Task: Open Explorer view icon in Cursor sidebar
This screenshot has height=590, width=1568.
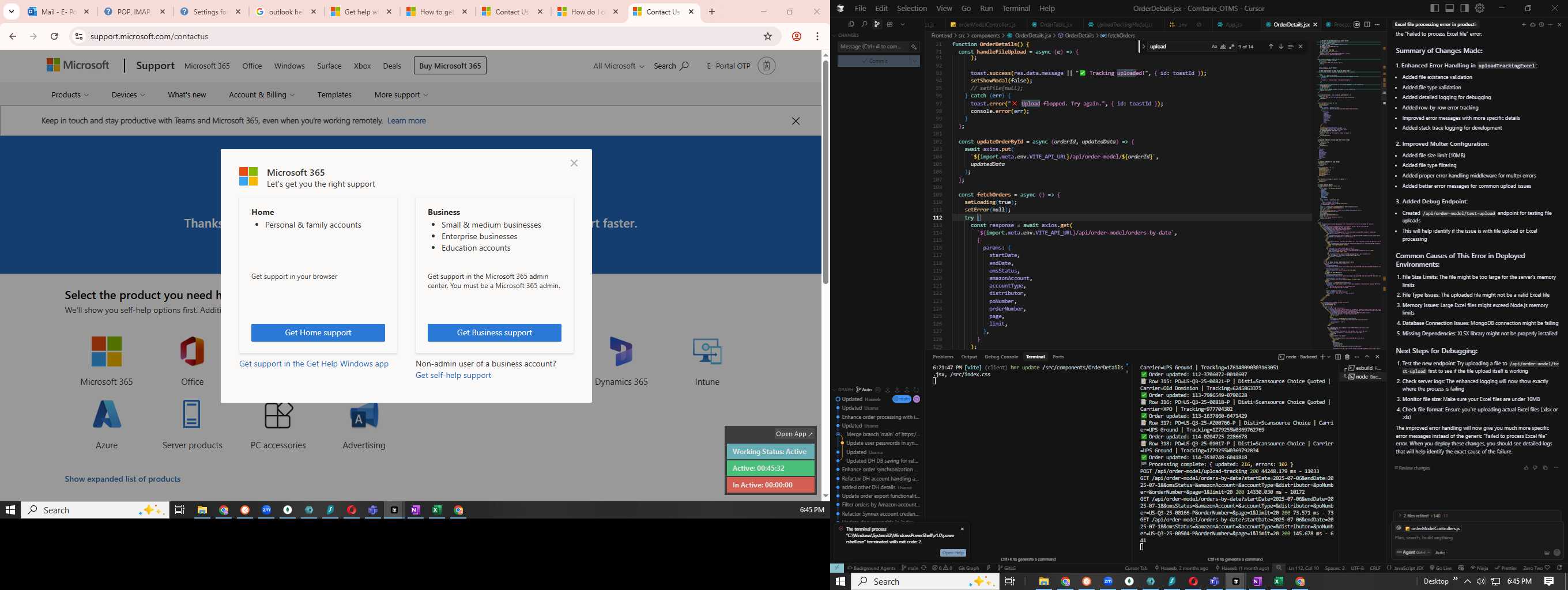Action: click(x=851, y=25)
